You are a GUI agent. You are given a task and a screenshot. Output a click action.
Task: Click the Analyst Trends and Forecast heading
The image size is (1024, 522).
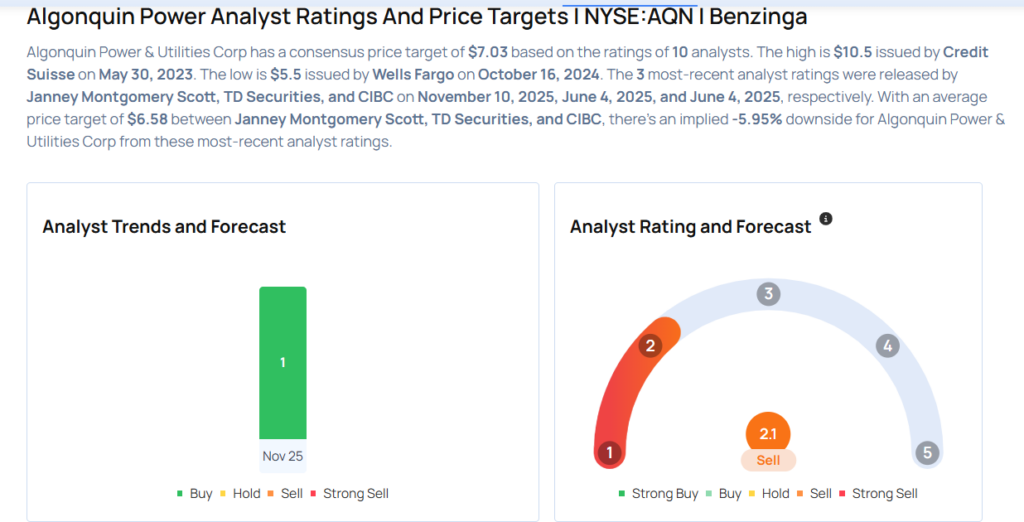pos(164,227)
